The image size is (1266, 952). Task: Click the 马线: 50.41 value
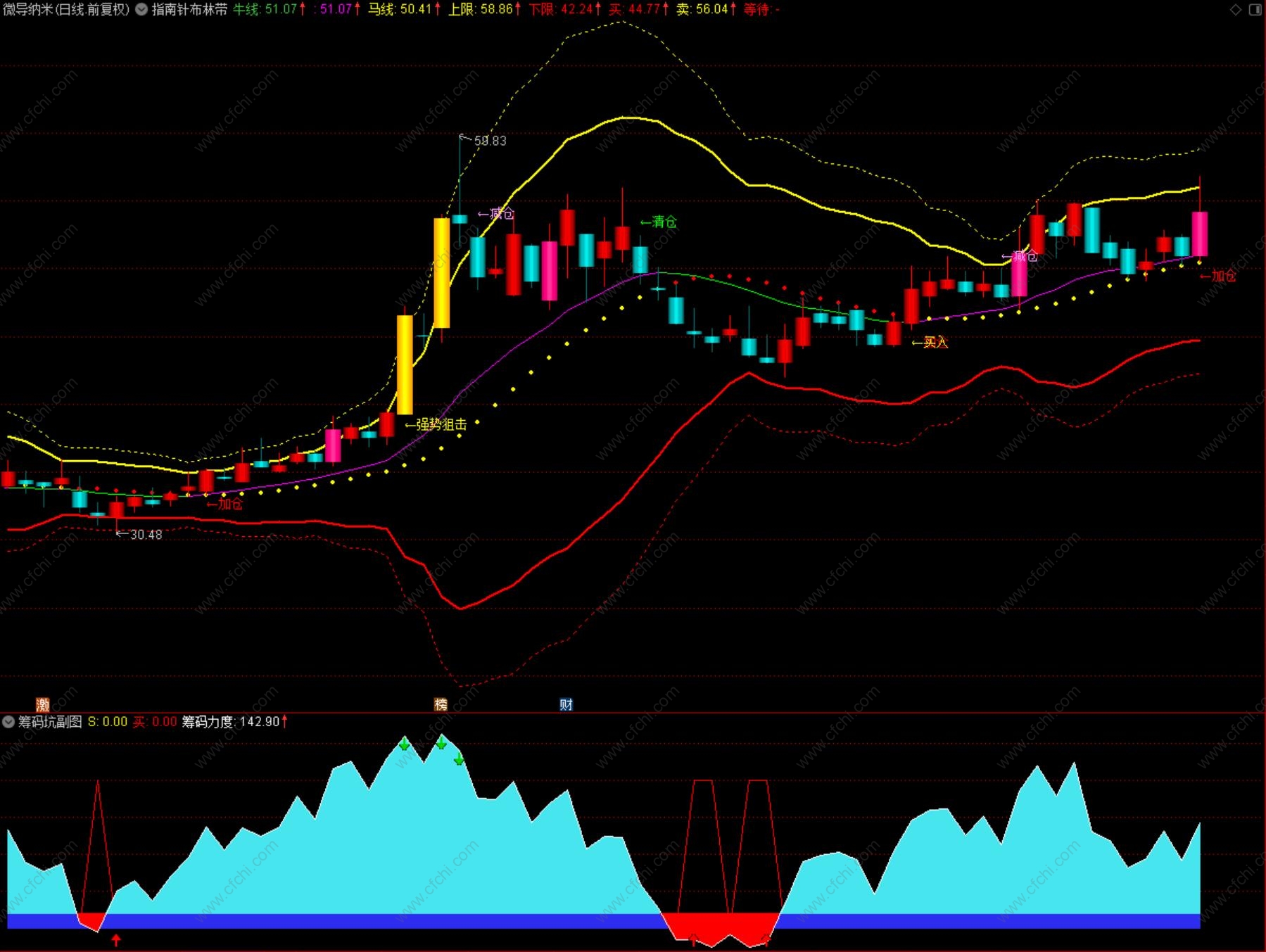tap(403, 9)
